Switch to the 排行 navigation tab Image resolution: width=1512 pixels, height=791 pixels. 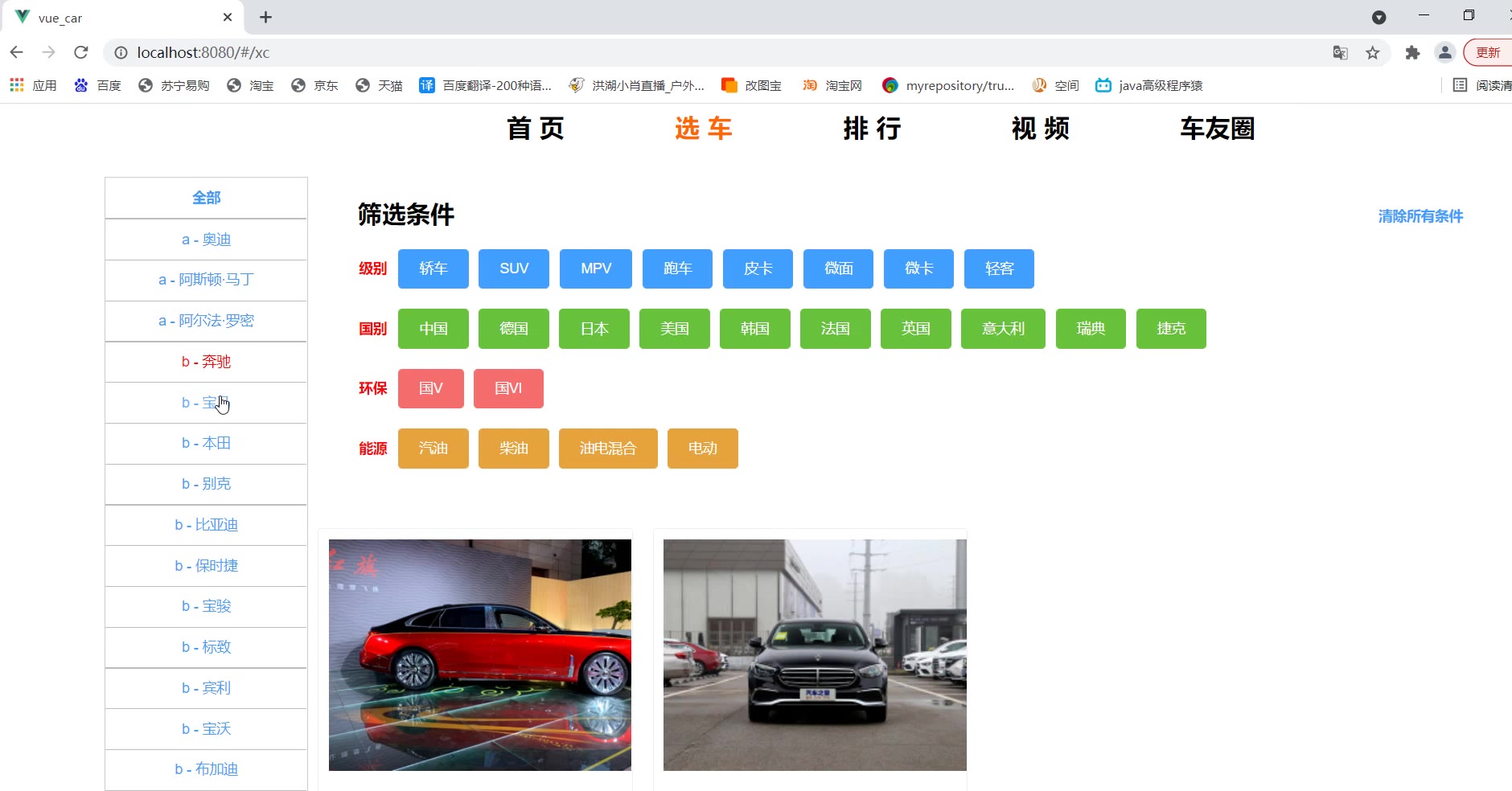click(x=873, y=129)
